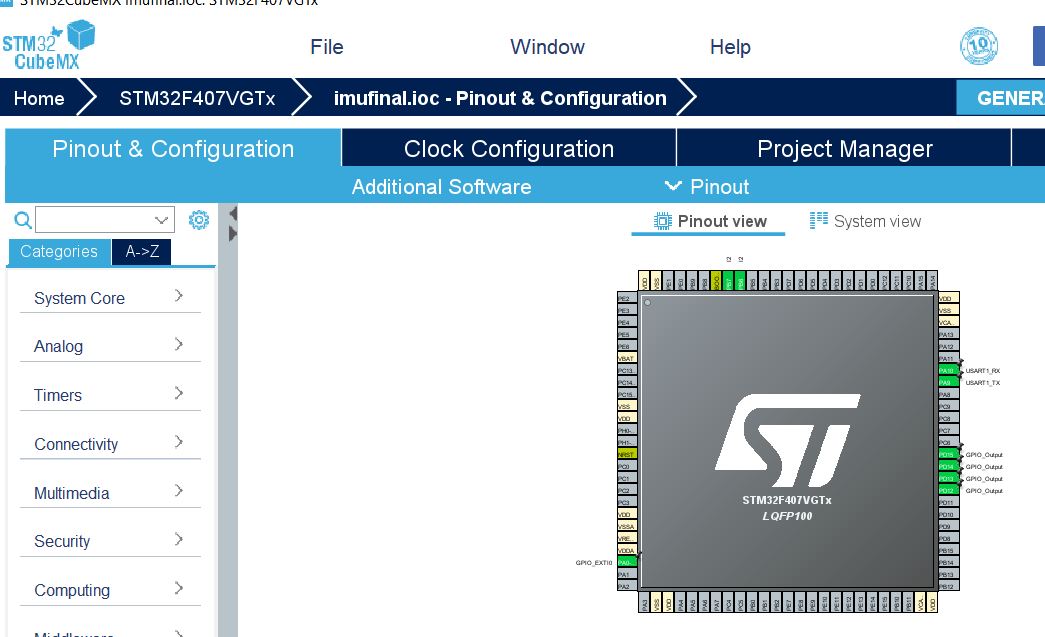Click the GPIO_EXTI0 signal label
1045x637 pixels.
point(594,562)
